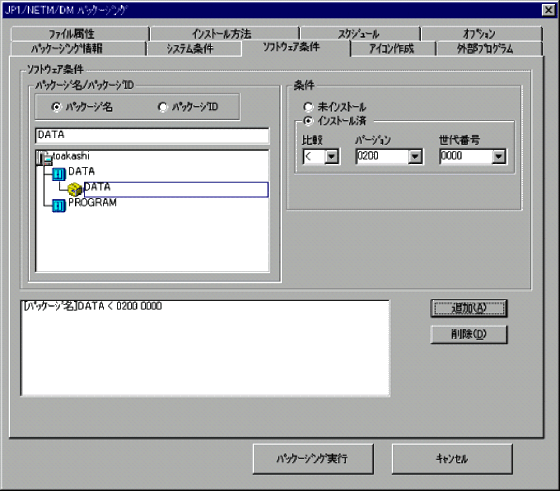
Task: Select the PROGRAM tree node
Action: pyautogui.click(x=92, y=202)
